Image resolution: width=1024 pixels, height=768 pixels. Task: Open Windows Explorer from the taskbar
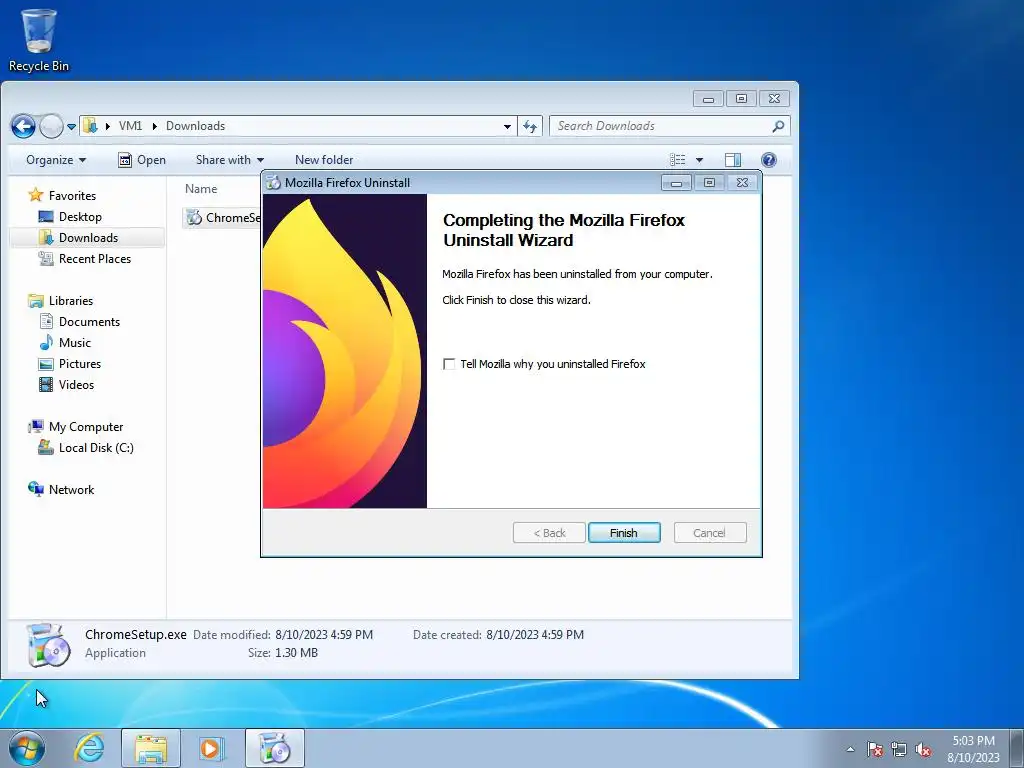pos(151,748)
